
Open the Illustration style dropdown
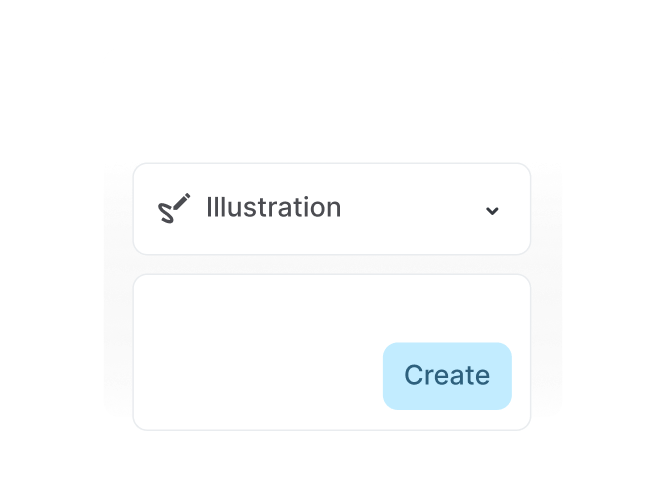point(331,209)
